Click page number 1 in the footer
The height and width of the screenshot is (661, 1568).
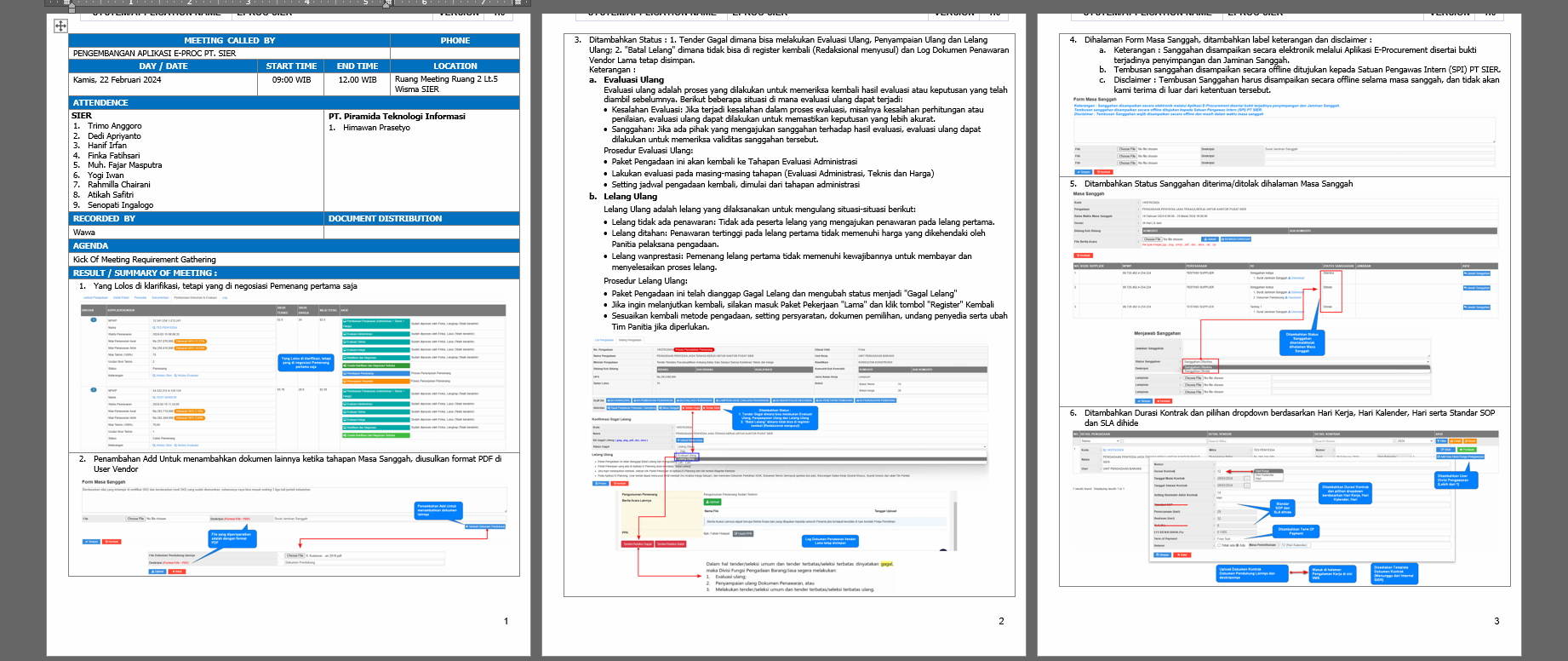pos(506,621)
